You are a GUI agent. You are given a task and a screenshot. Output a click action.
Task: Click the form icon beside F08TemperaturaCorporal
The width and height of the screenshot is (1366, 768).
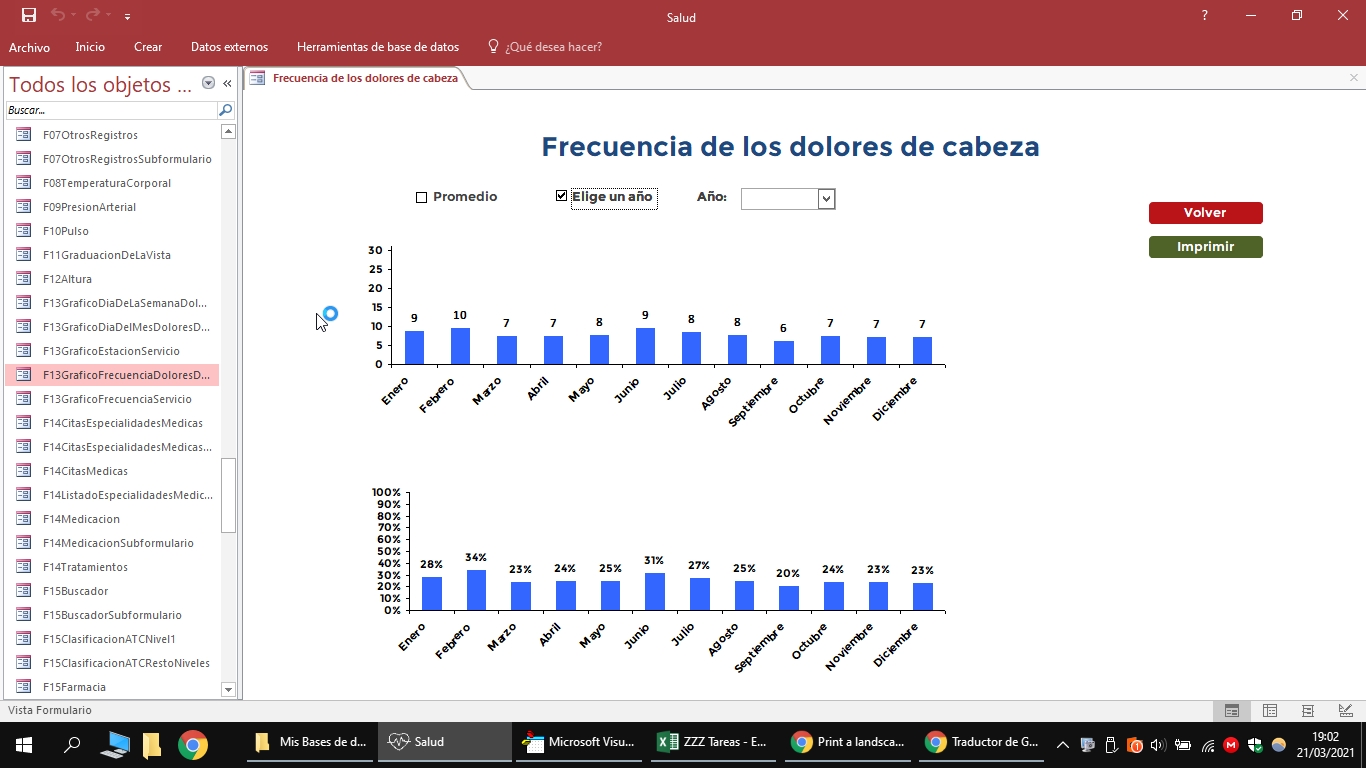(x=23, y=183)
